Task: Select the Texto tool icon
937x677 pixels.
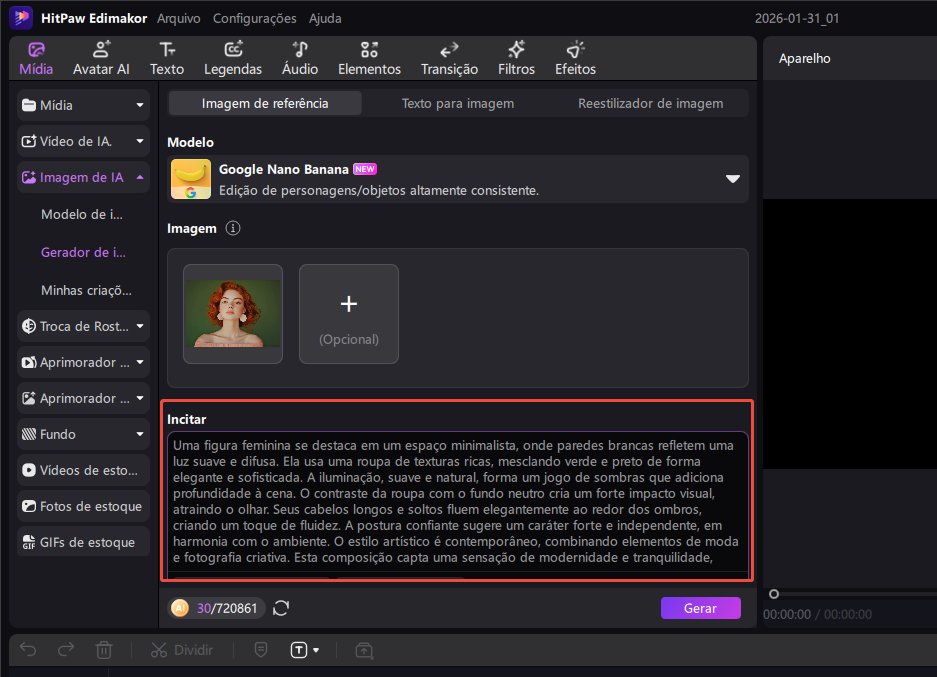Action: pyautogui.click(x=167, y=59)
